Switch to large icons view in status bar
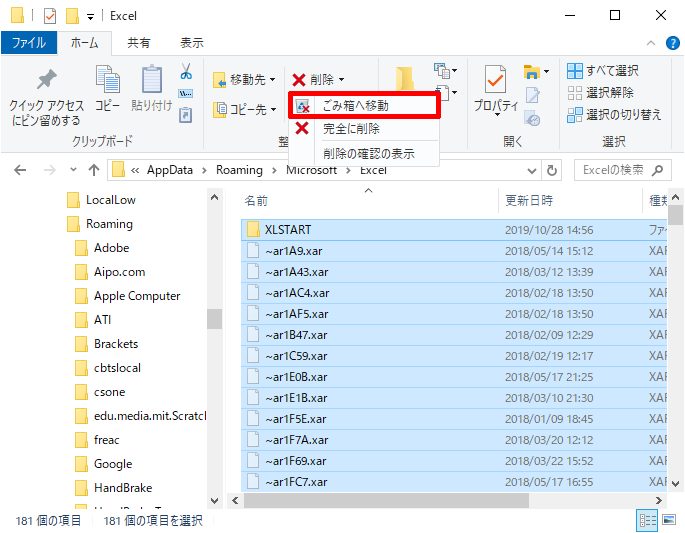This screenshot has width=685, height=533. (669, 520)
